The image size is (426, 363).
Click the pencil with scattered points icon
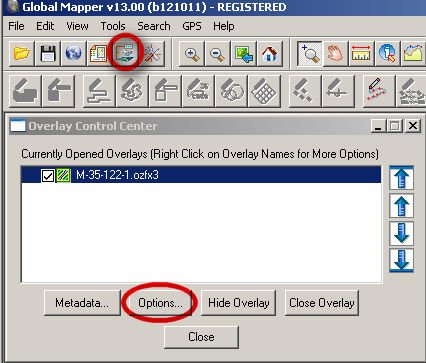(305, 91)
